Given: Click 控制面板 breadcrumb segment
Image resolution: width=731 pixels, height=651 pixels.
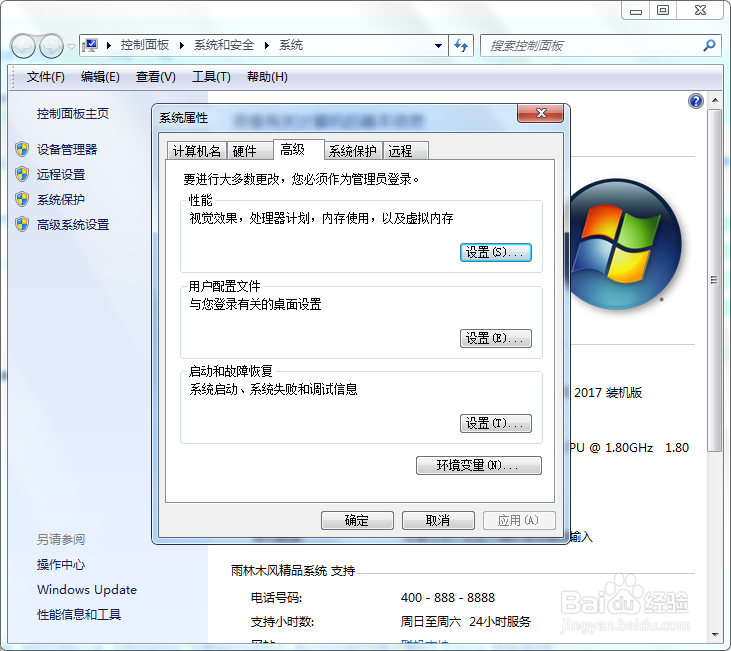Looking at the screenshot, I should [145, 45].
